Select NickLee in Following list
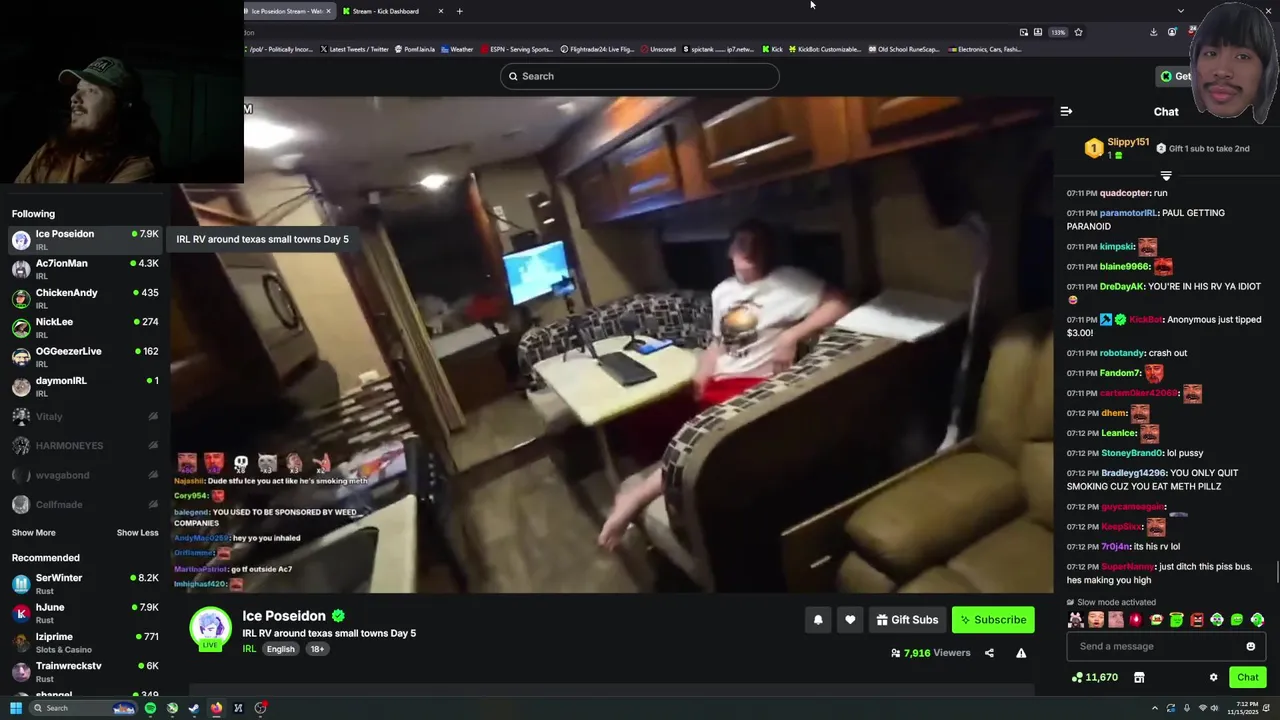This screenshot has height=720, width=1280. (85, 327)
